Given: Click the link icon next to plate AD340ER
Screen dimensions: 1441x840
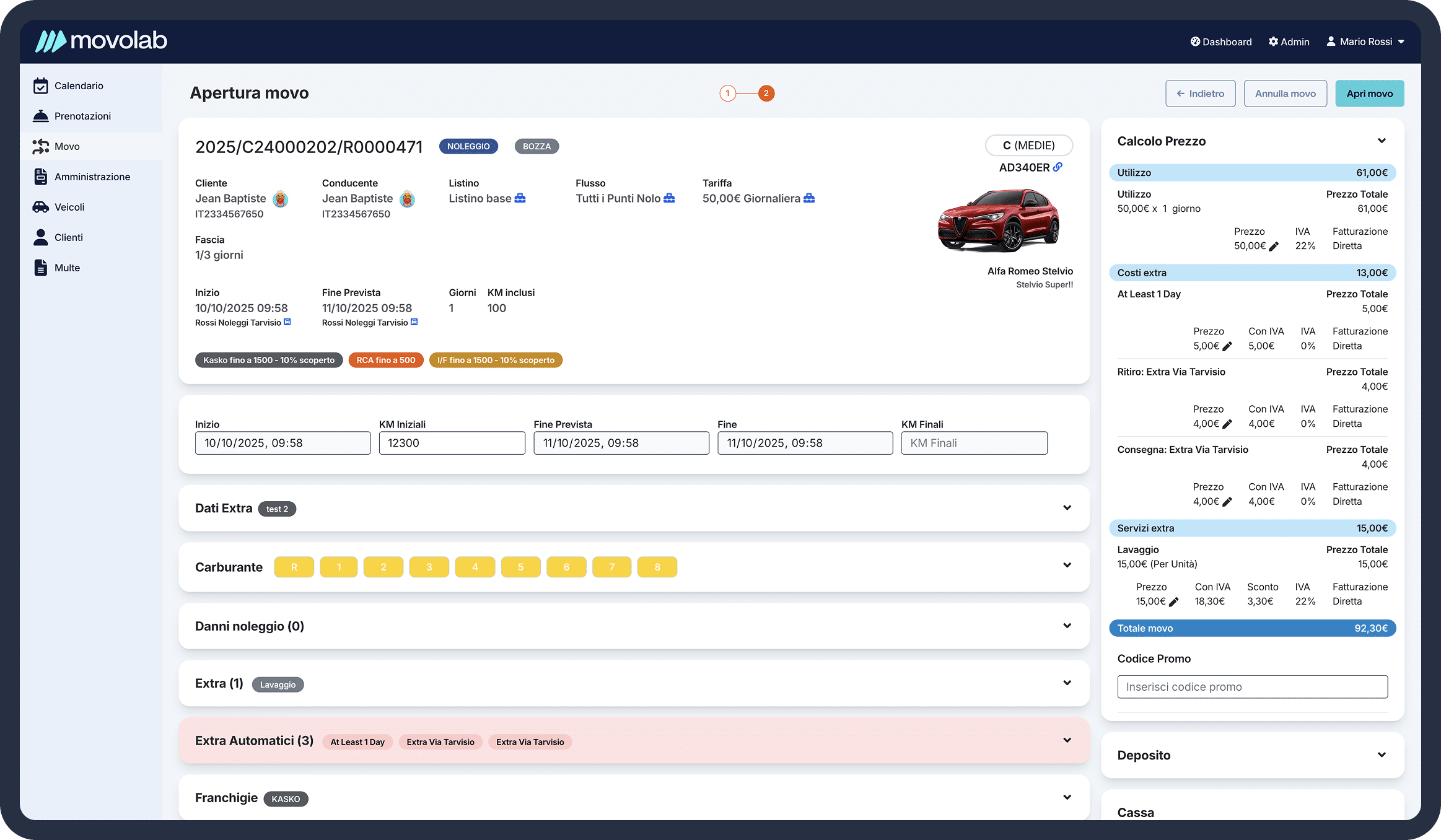Looking at the screenshot, I should point(1058,167).
